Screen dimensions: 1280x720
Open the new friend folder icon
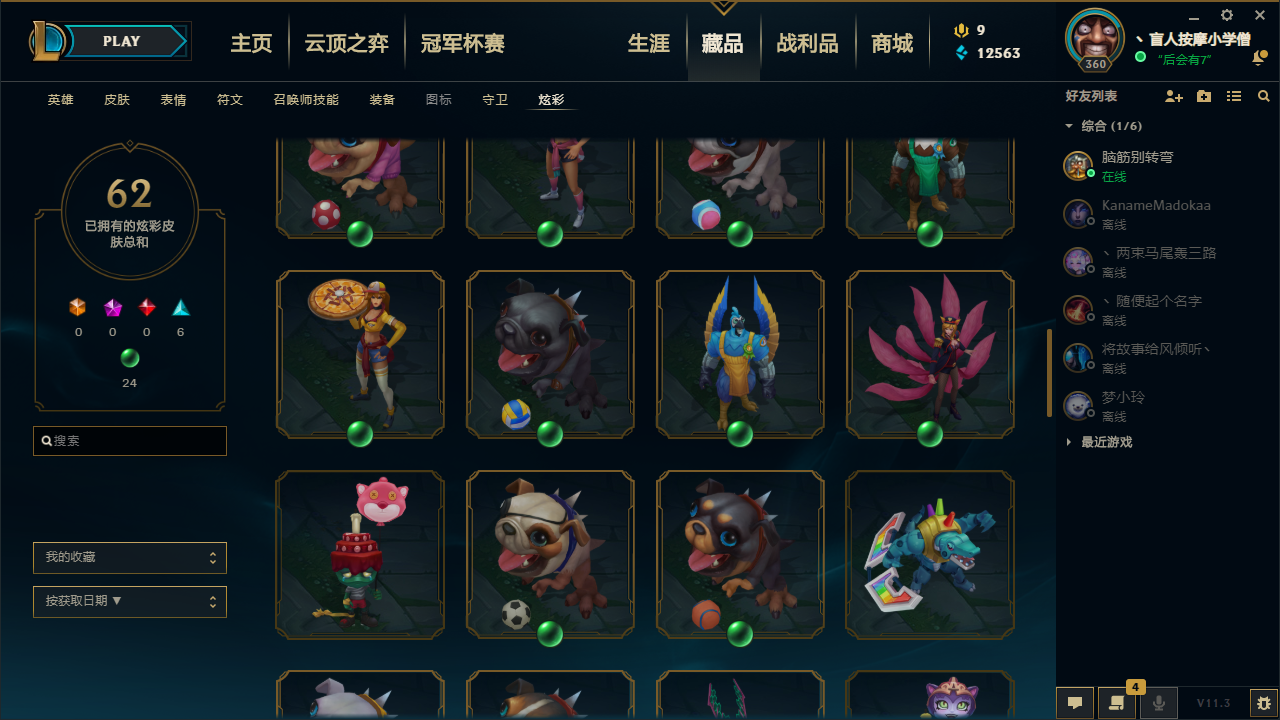1204,97
